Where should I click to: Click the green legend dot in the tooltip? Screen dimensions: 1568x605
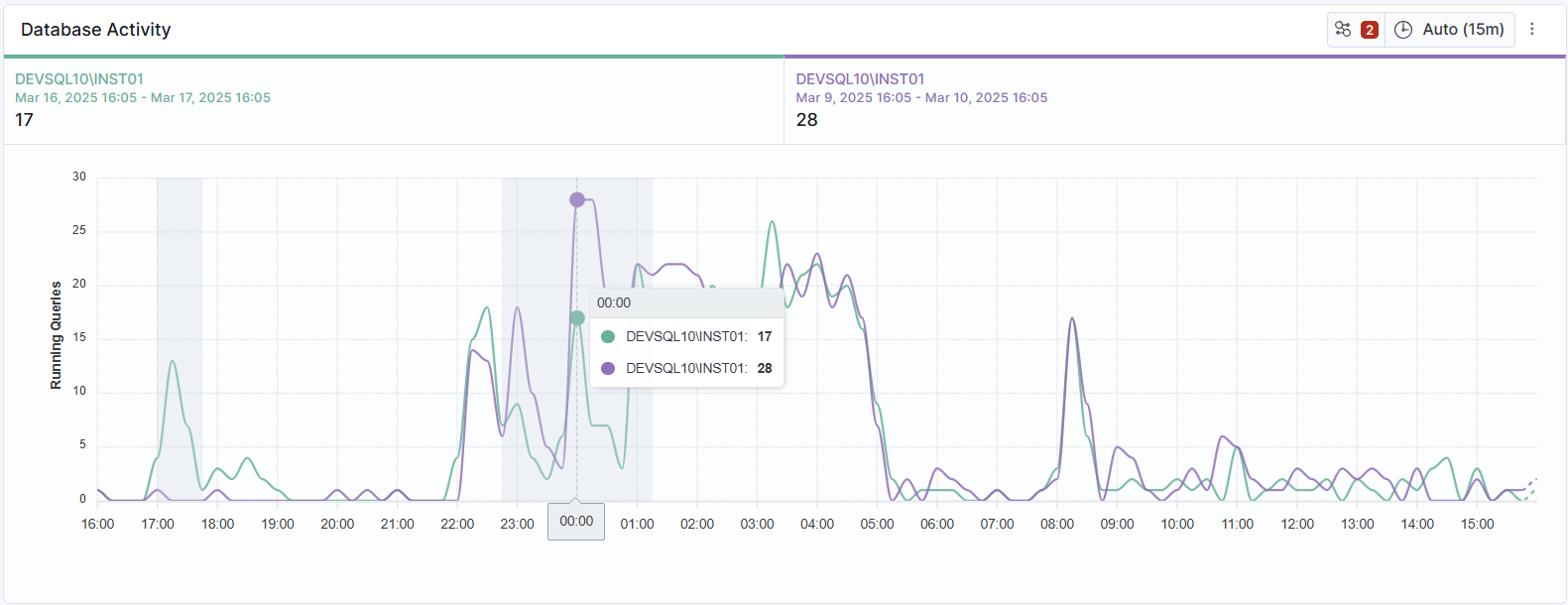pyautogui.click(x=608, y=336)
